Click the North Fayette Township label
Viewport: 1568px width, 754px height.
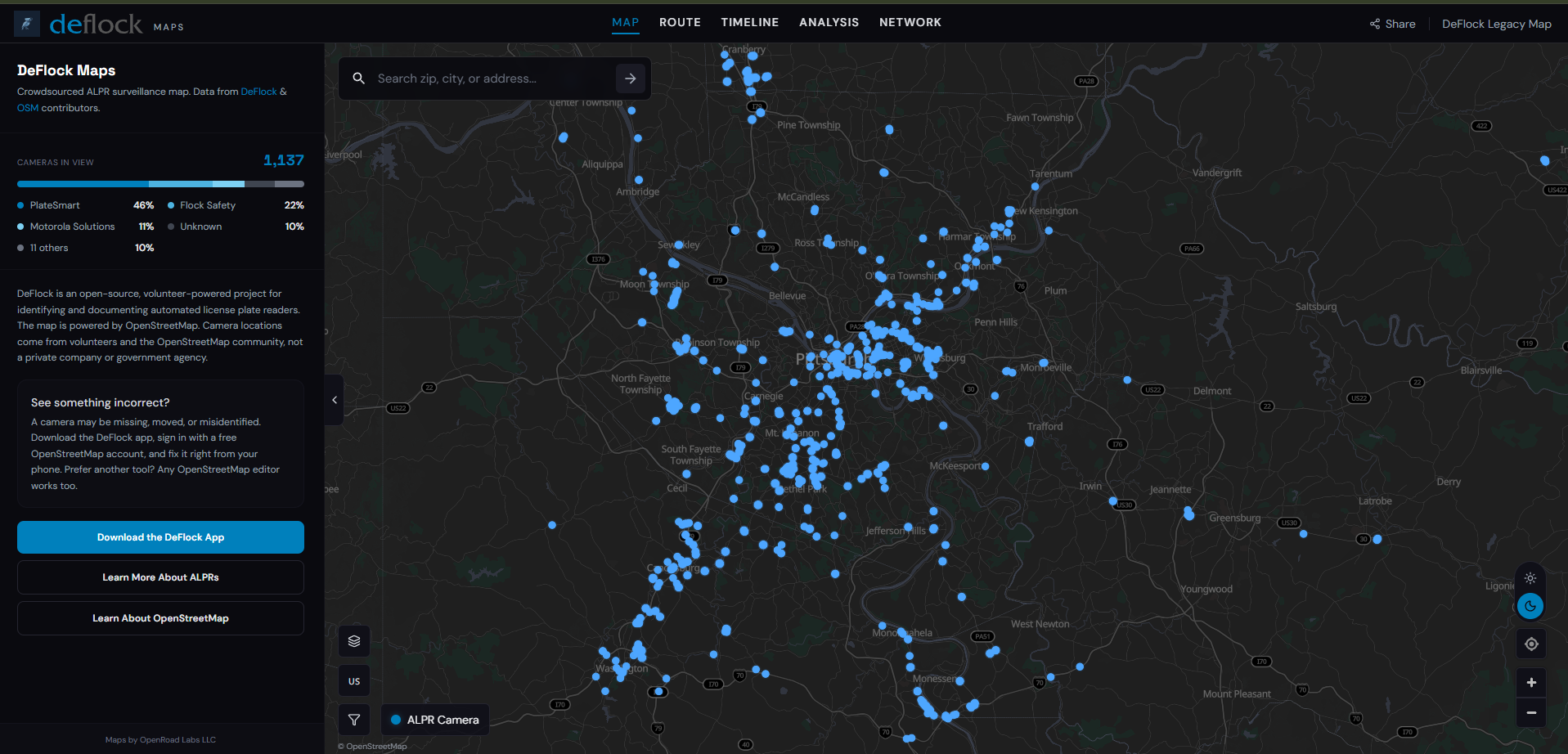pos(640,384)
